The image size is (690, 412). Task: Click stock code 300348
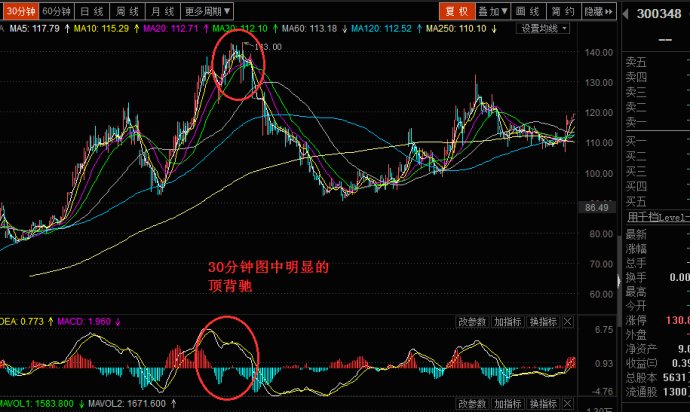point(659,14)
